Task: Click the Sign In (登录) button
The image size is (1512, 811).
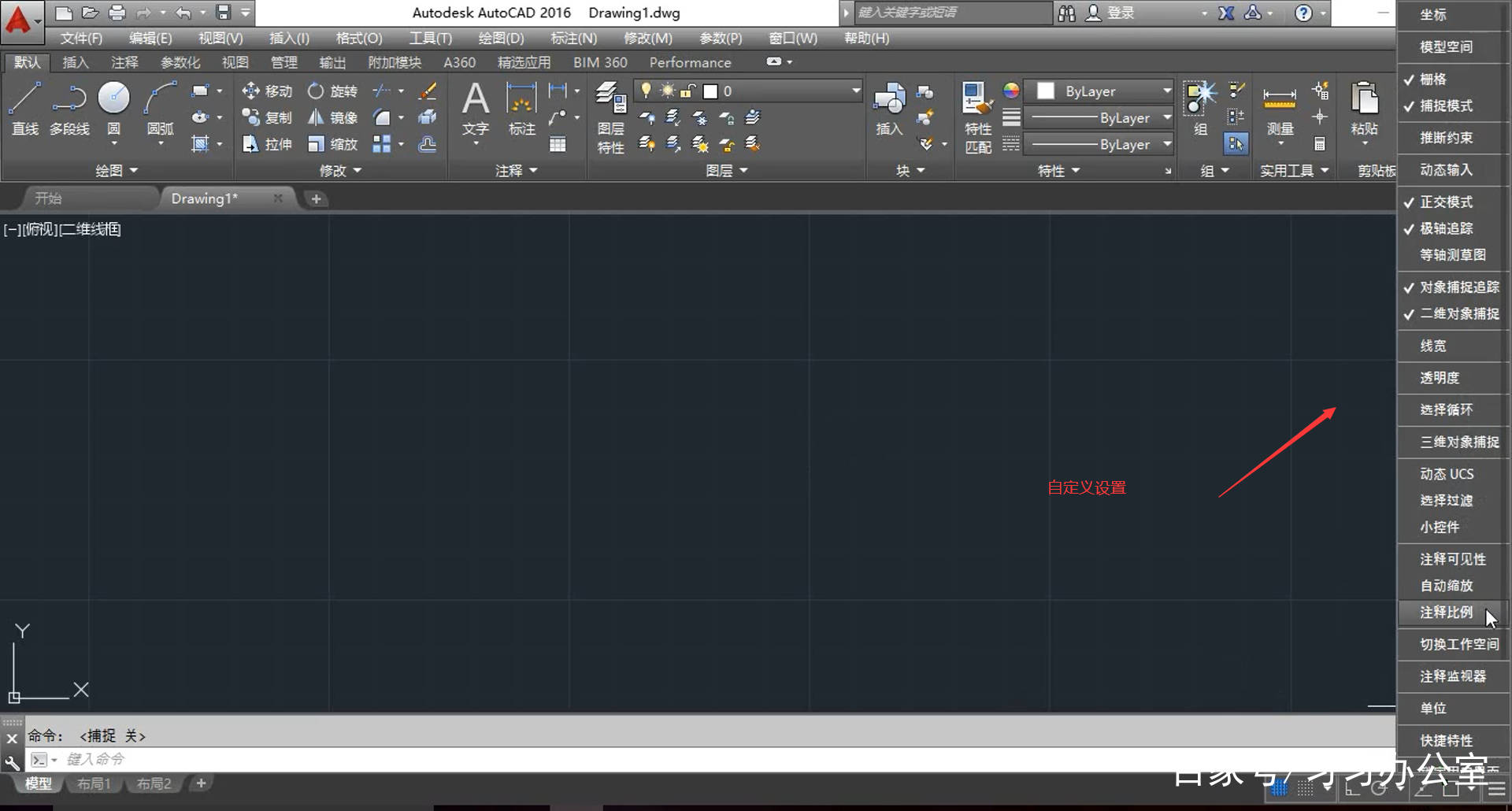Action: (1110, 13)
